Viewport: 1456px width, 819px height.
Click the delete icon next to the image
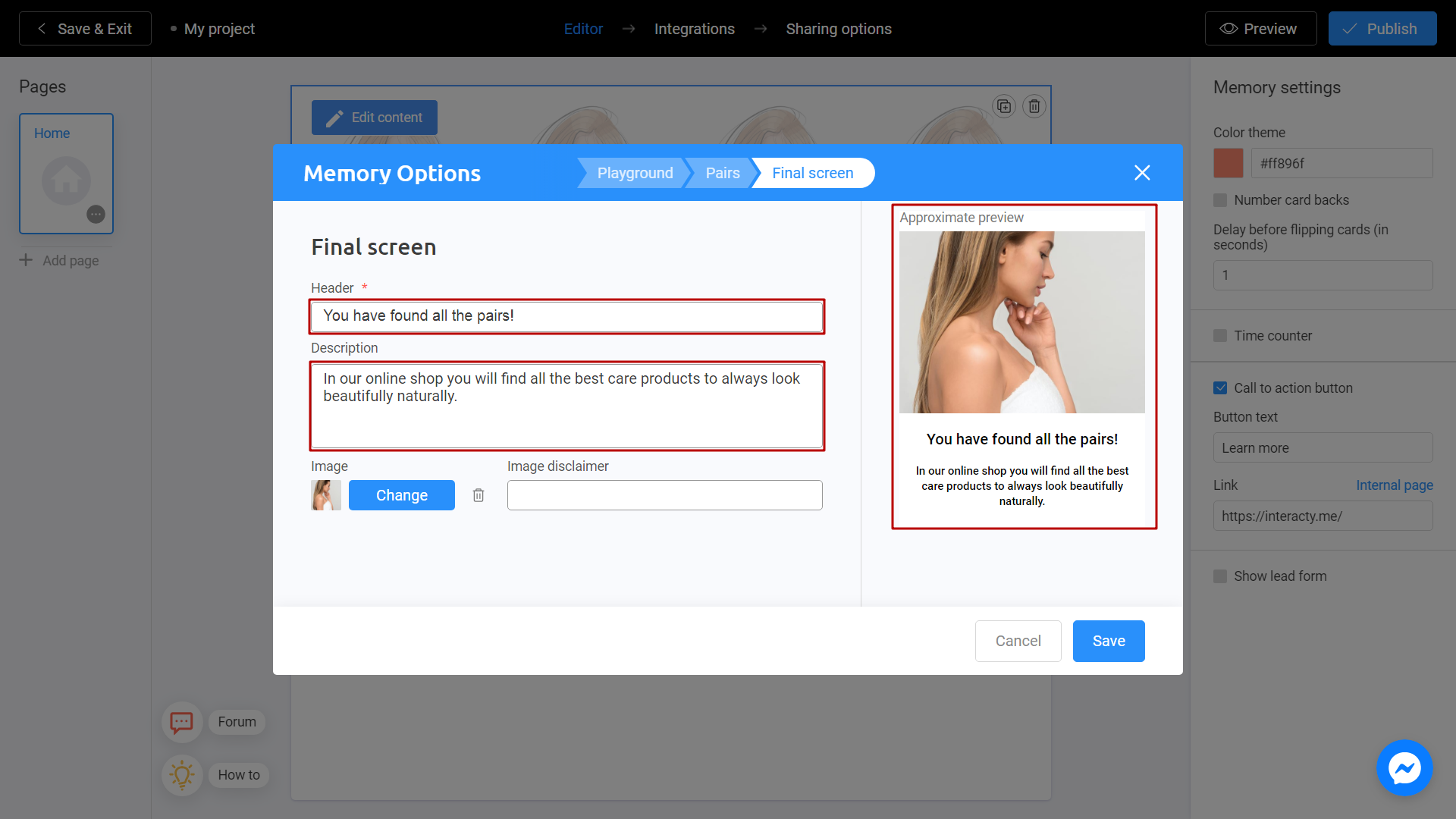pos(478,494)
